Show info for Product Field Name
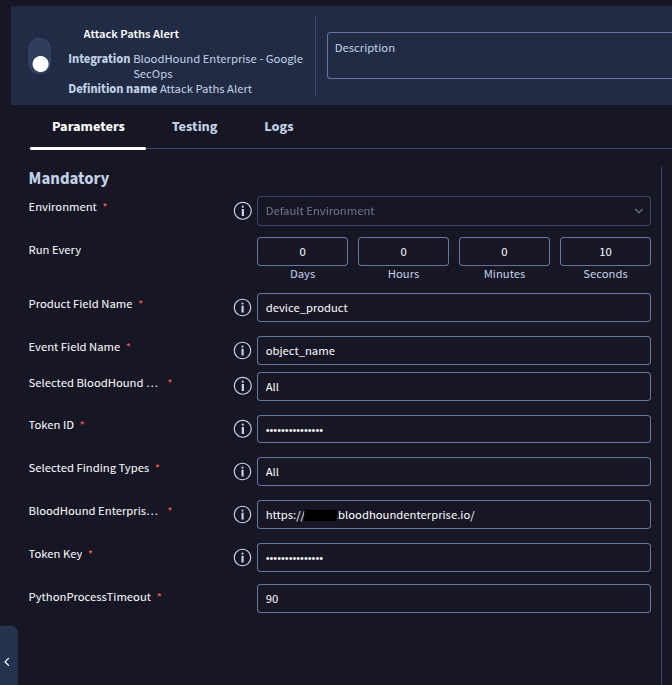 [242, 308]
